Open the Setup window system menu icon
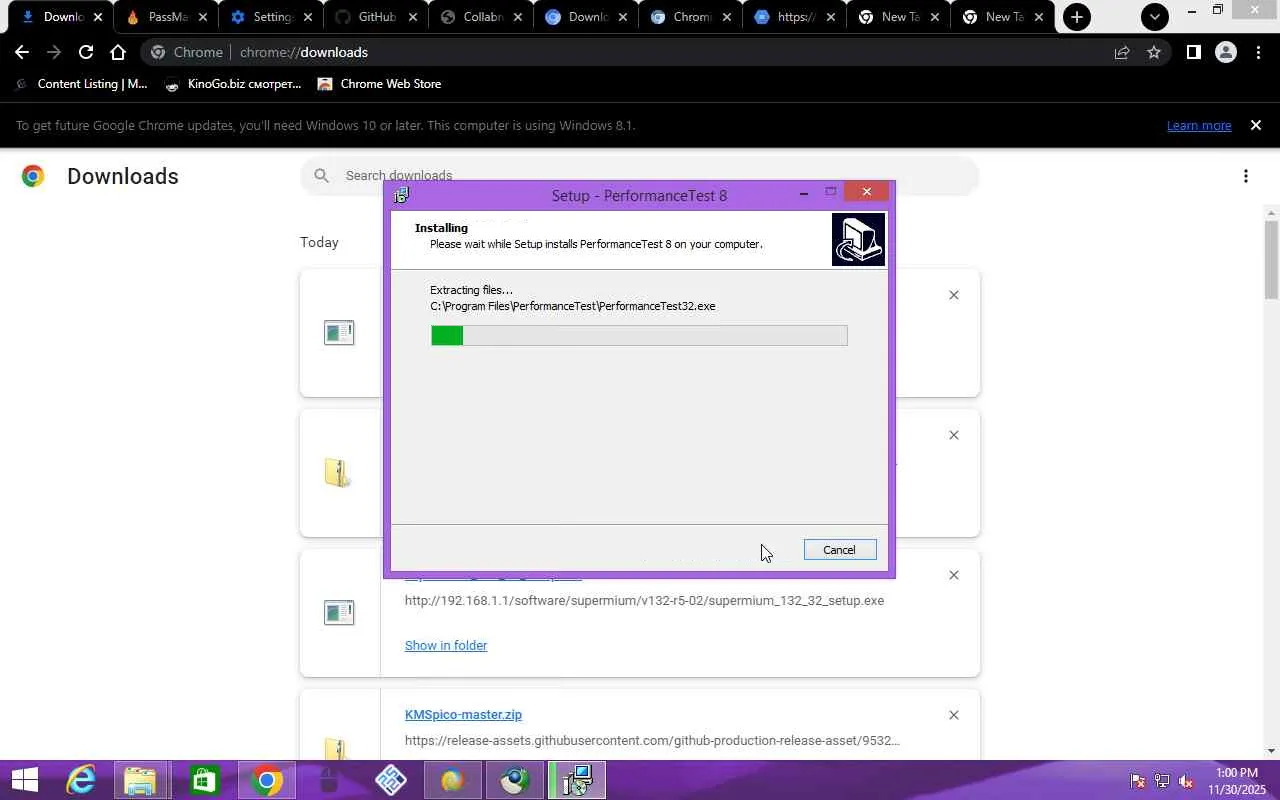Image resolution: width=1280 pixels, height=800 pixels. click(402, 195)
